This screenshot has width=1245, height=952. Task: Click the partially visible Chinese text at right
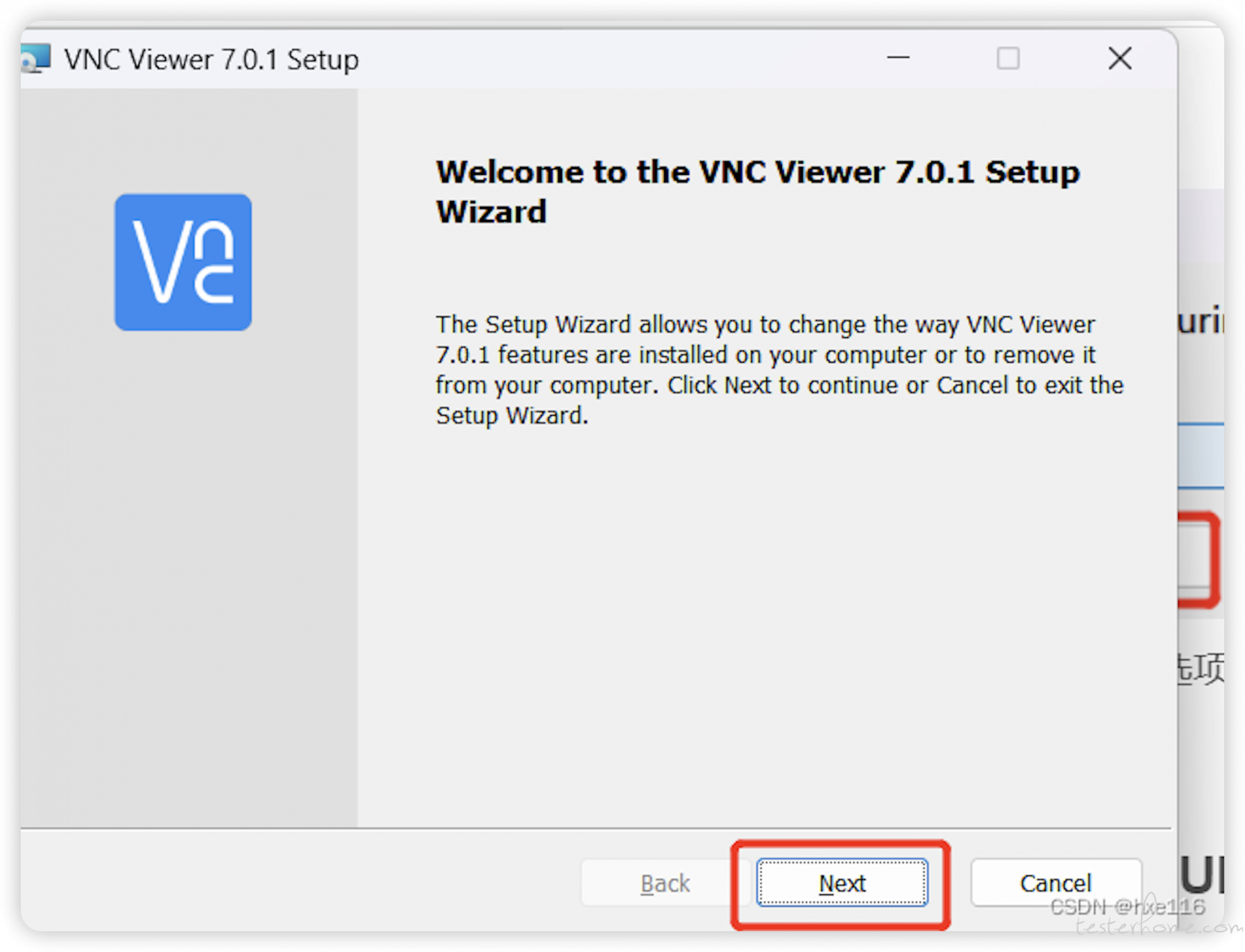pos(1201,668)
